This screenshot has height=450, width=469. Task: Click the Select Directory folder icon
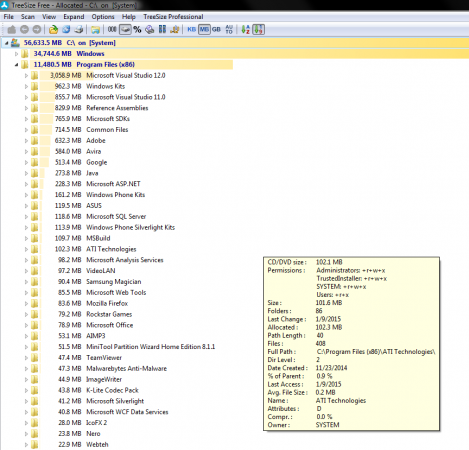point(53,30)
